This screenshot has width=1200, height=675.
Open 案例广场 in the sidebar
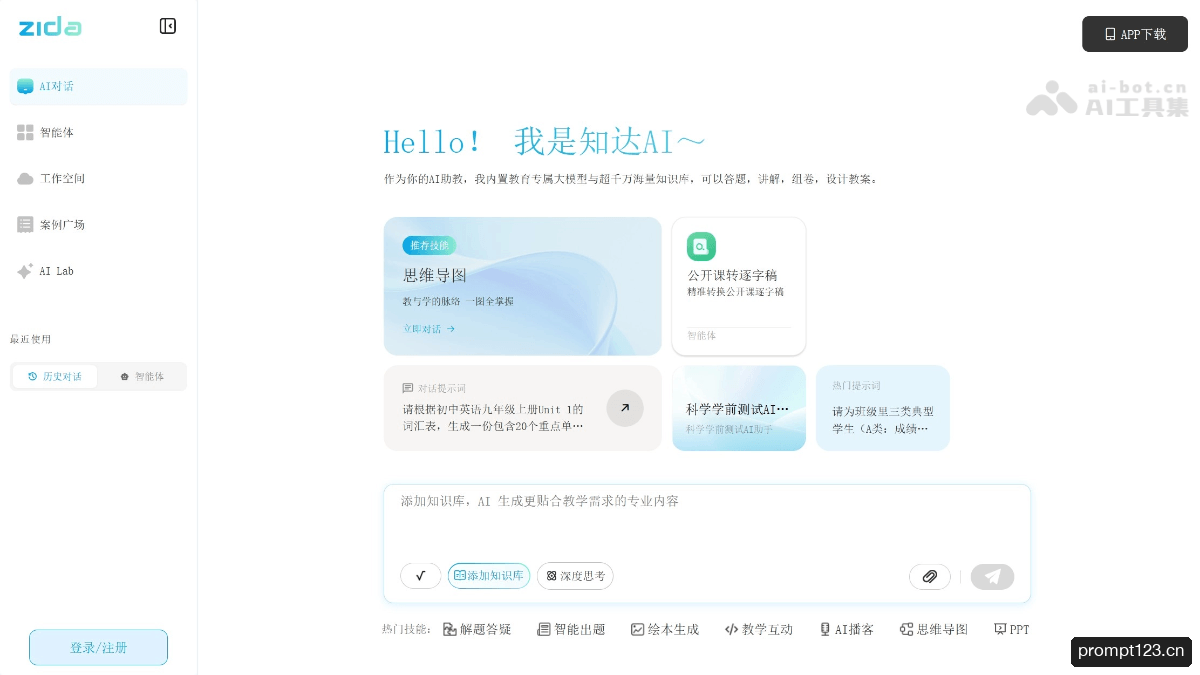98,224
